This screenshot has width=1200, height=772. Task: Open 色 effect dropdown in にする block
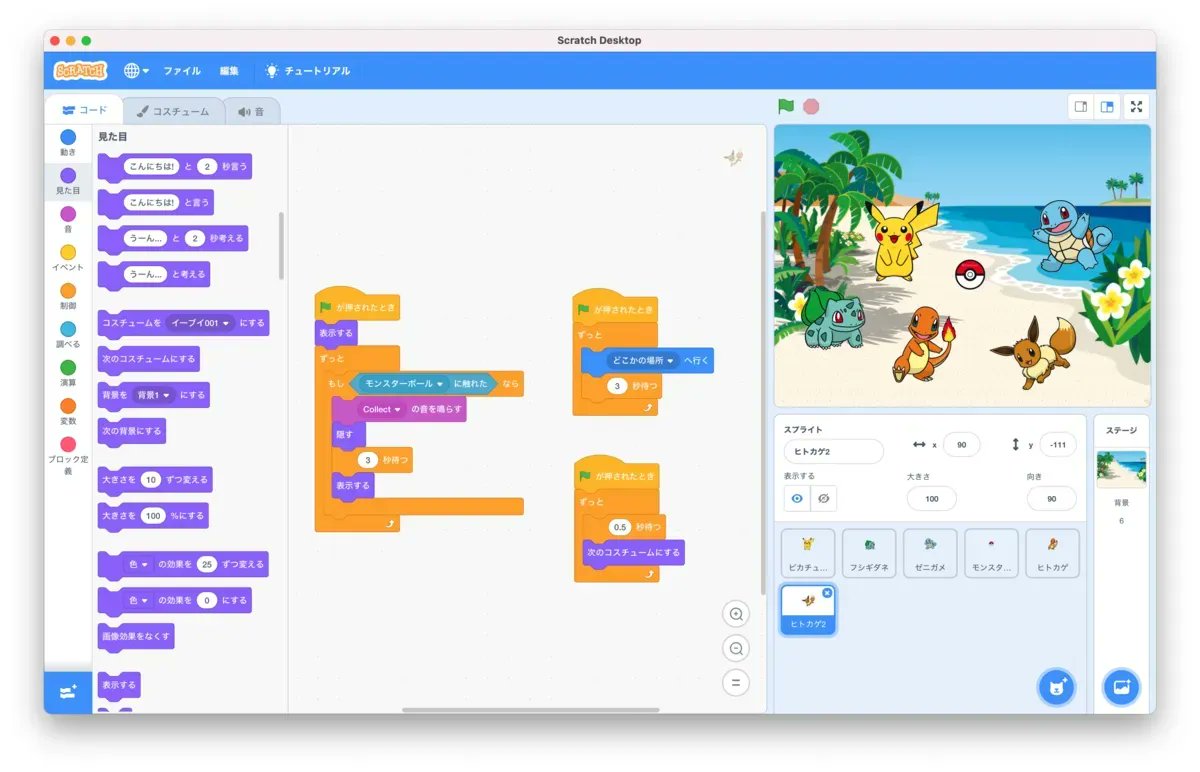click(139, 600)
